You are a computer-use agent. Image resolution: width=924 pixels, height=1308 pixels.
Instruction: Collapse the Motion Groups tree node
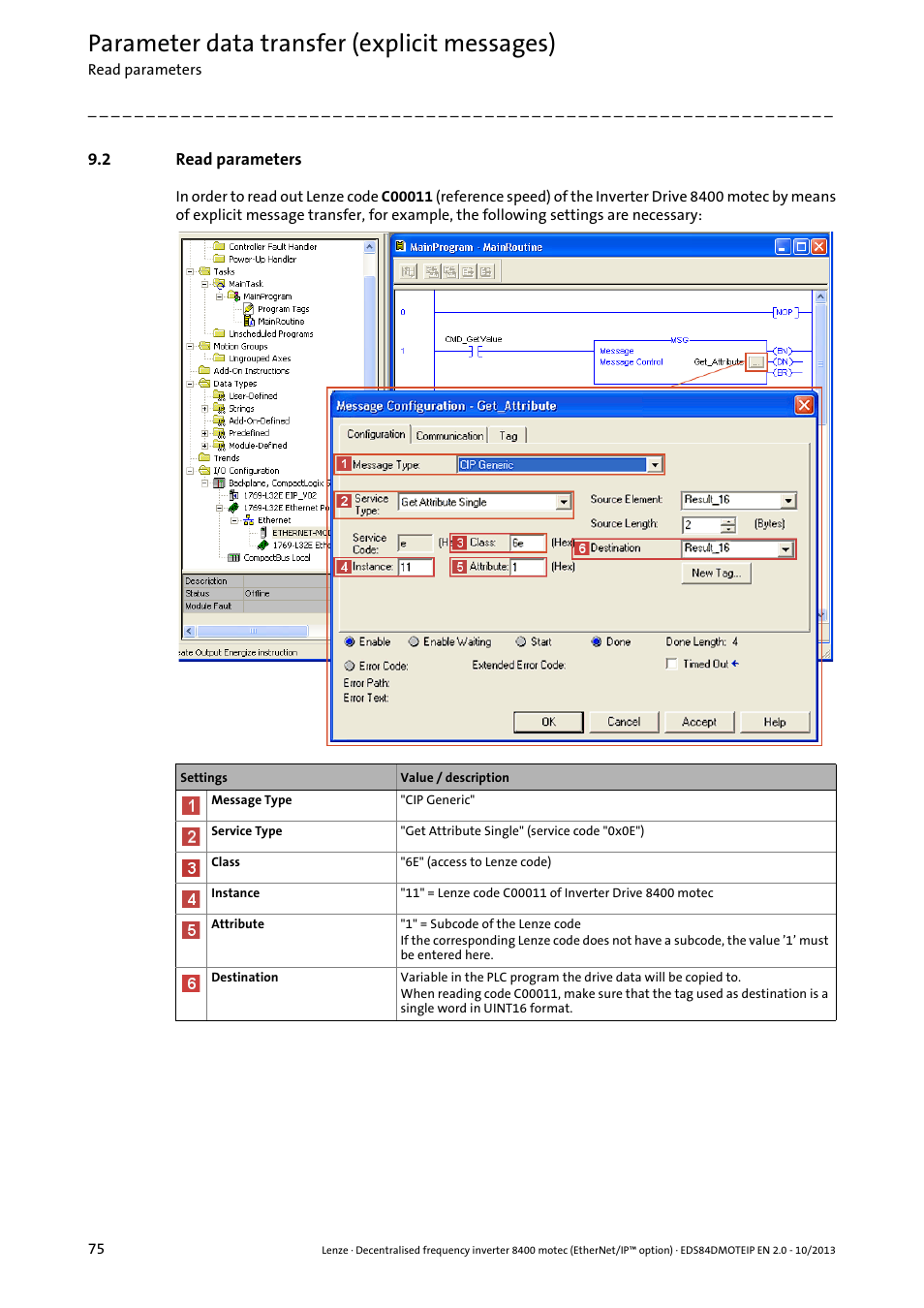coord(190,346)
